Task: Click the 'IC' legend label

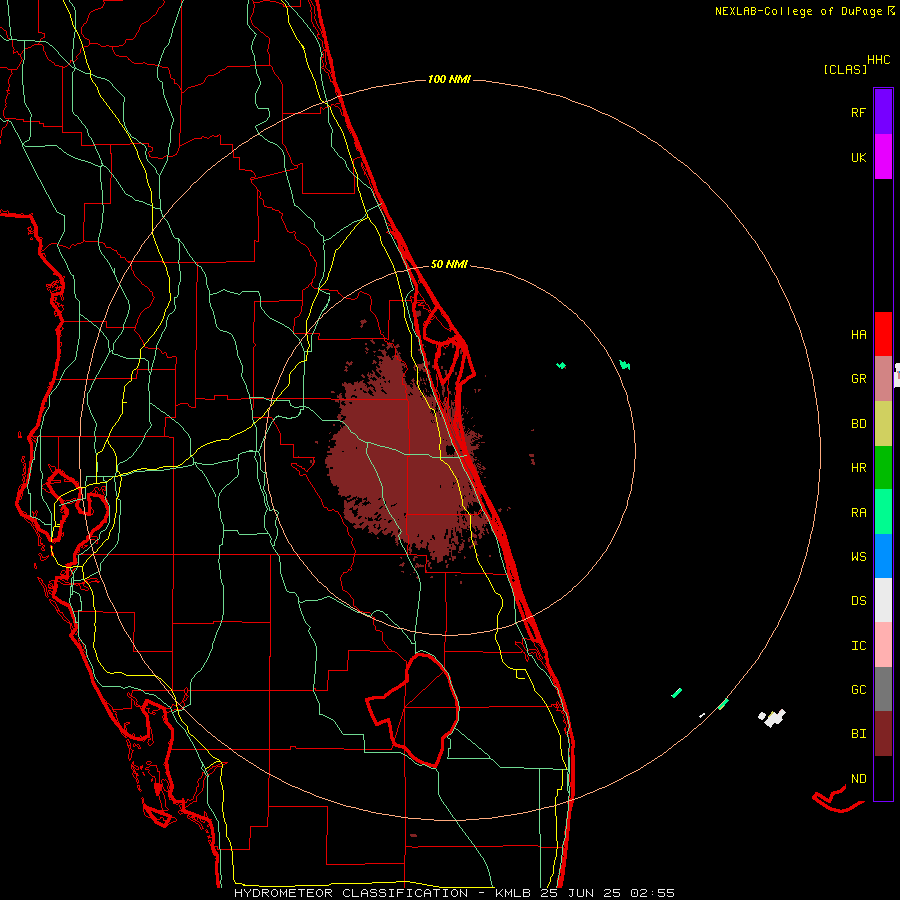Action: coord(858,646)
